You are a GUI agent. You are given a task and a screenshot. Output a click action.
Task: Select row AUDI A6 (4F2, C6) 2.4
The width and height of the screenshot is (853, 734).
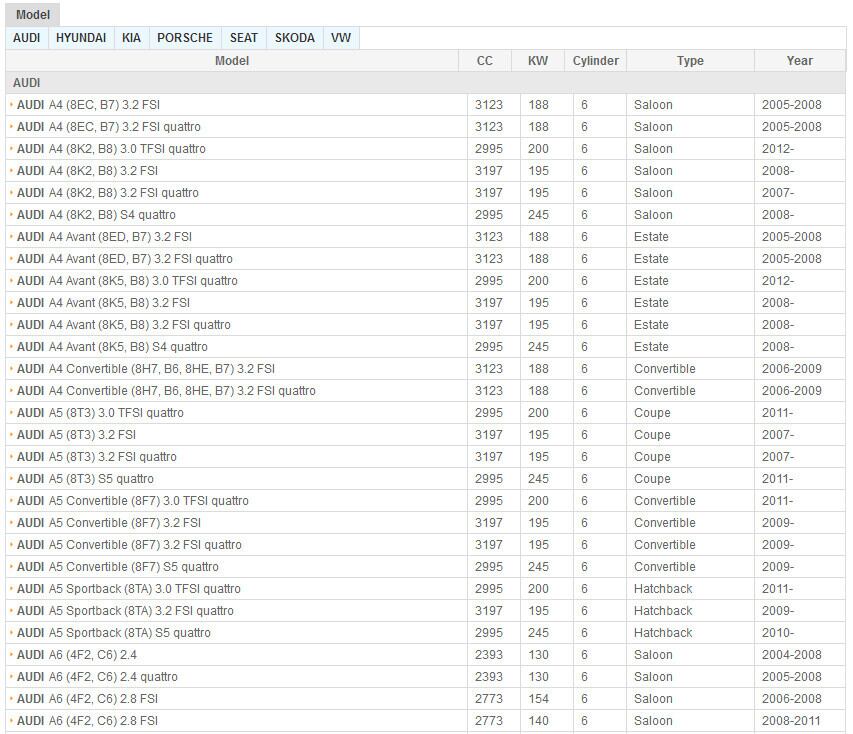click(x=425, y=655)
